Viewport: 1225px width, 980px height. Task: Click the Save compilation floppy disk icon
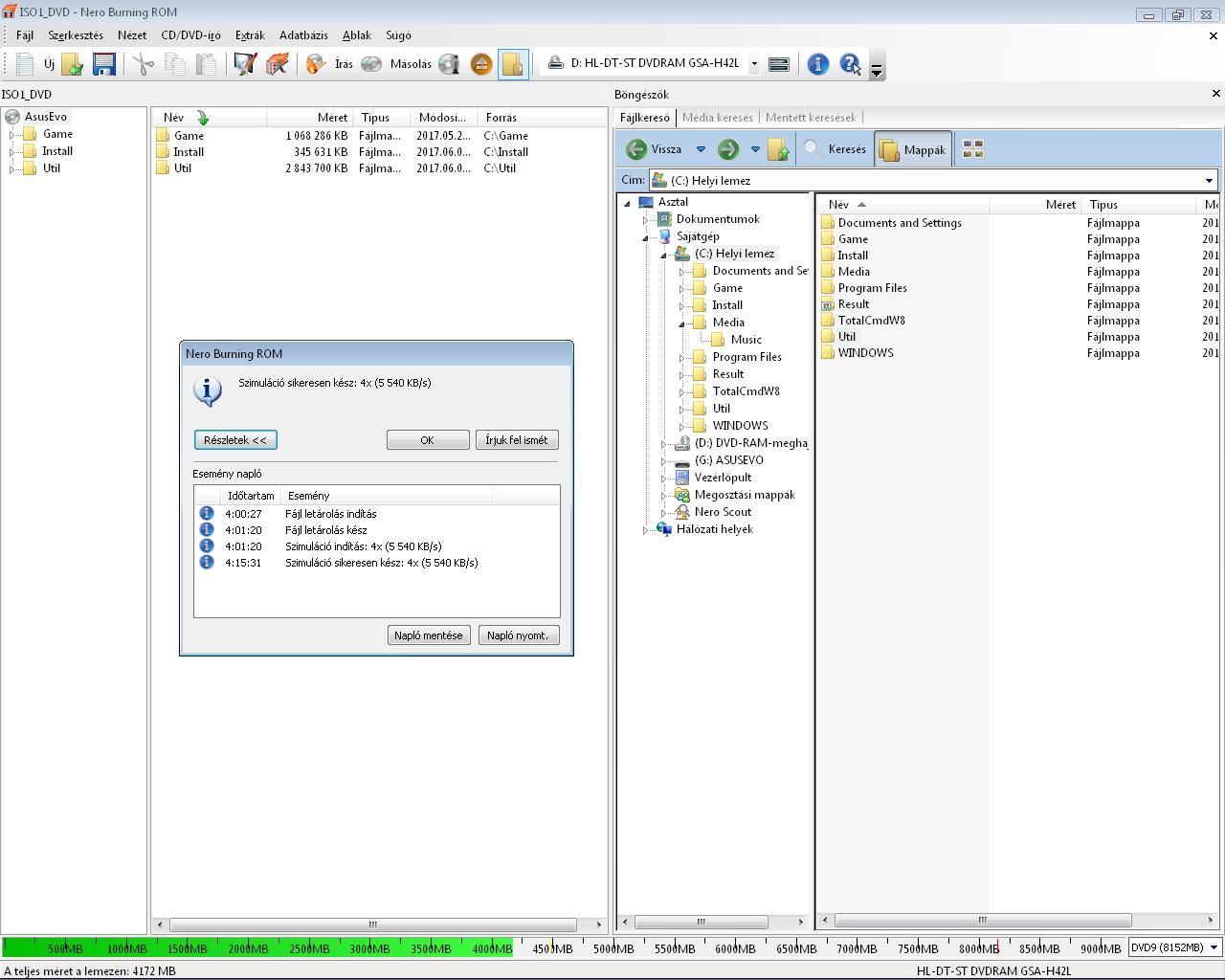[103, 64]
